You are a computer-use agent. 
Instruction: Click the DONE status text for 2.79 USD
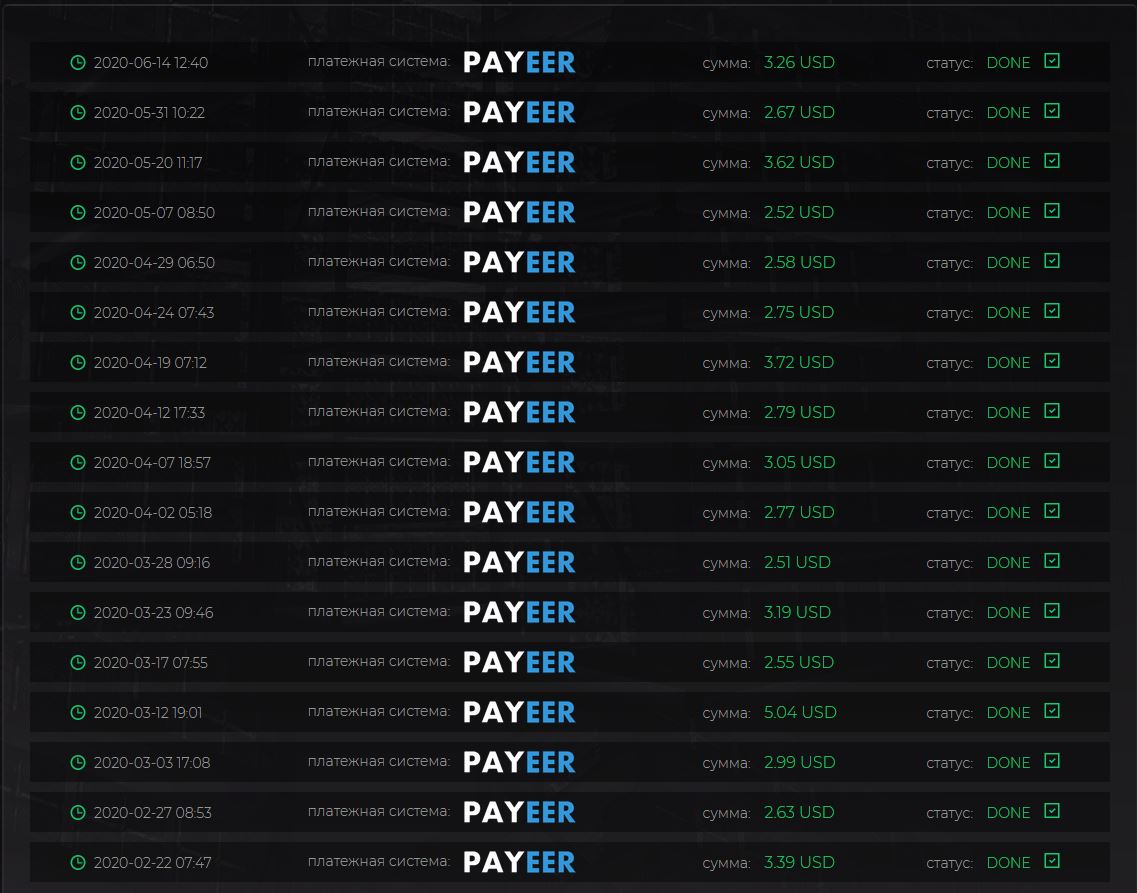pyautogui.click(x=1008, y=413)
